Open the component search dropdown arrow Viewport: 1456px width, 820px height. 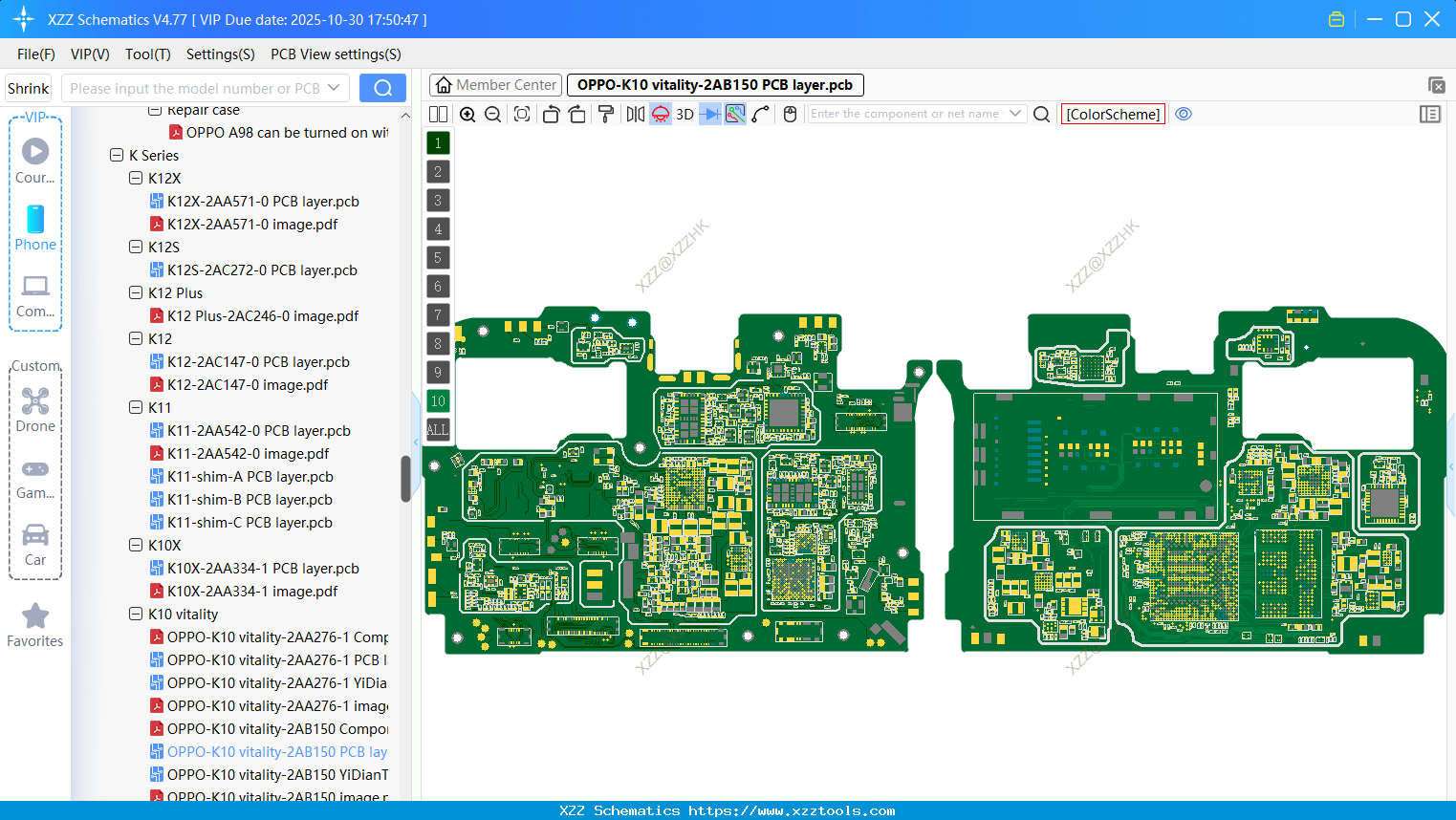1017,113
